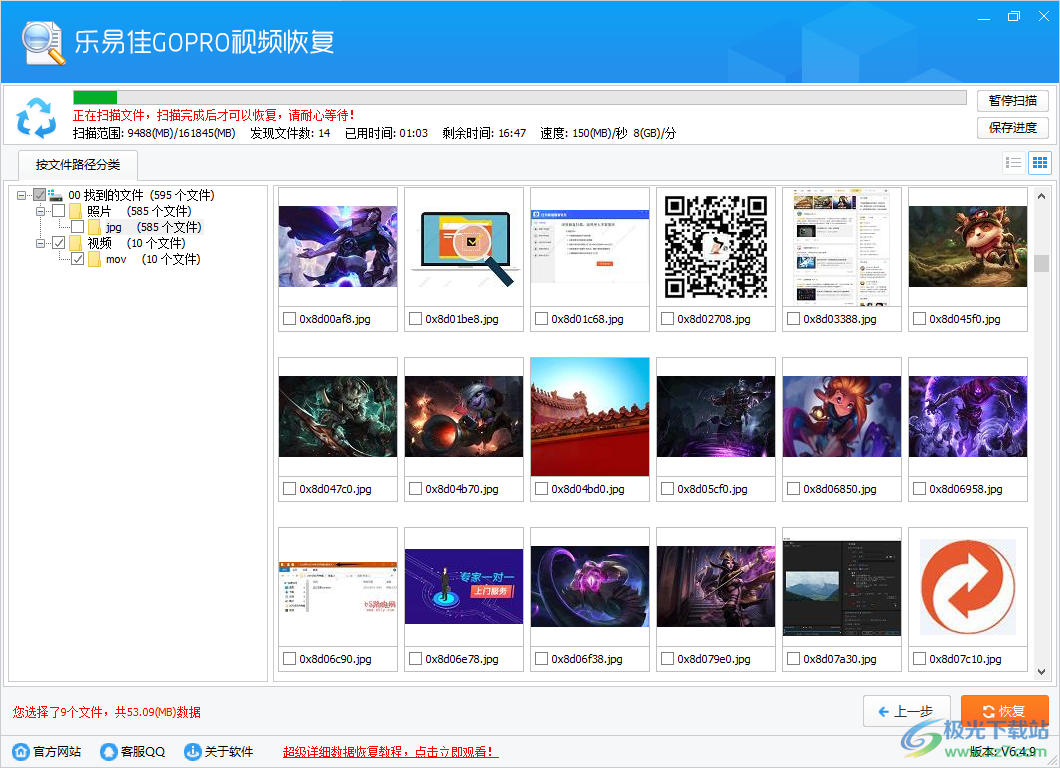1060x768 pixels.
Task: Open thumbnail 0x8d06e78.jpg with 专家一对一
Action: (464, 587)
